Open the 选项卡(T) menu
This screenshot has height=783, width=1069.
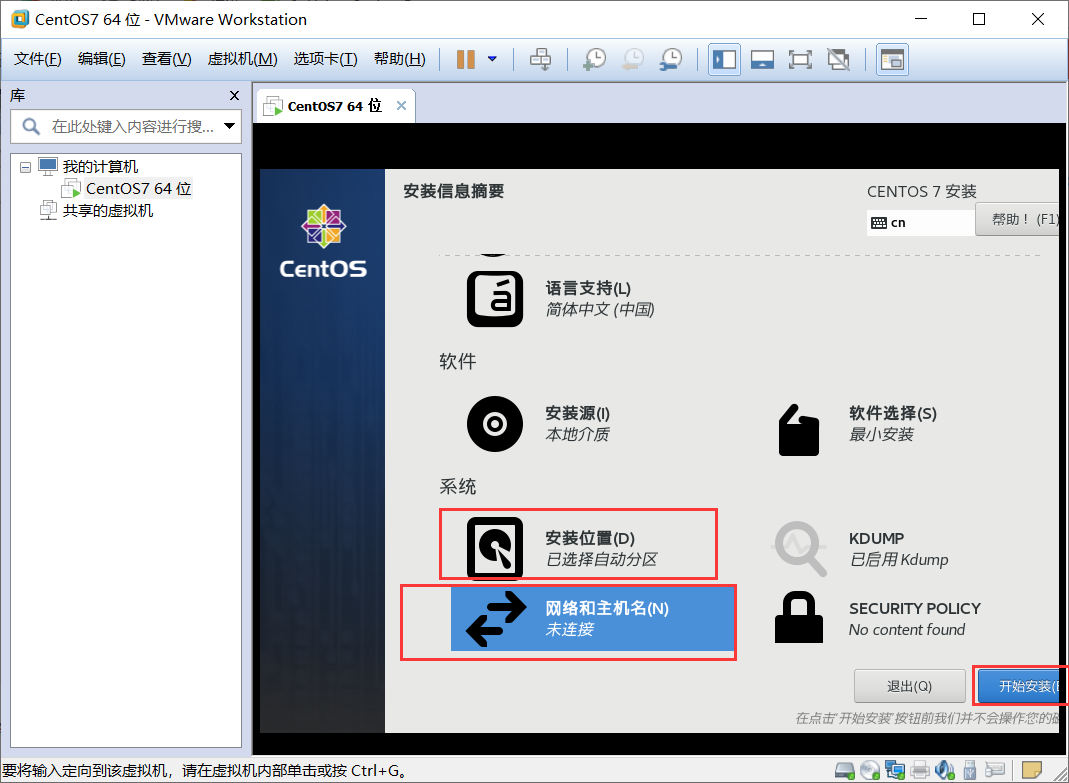pyautogui.click(x=325, y=59)
